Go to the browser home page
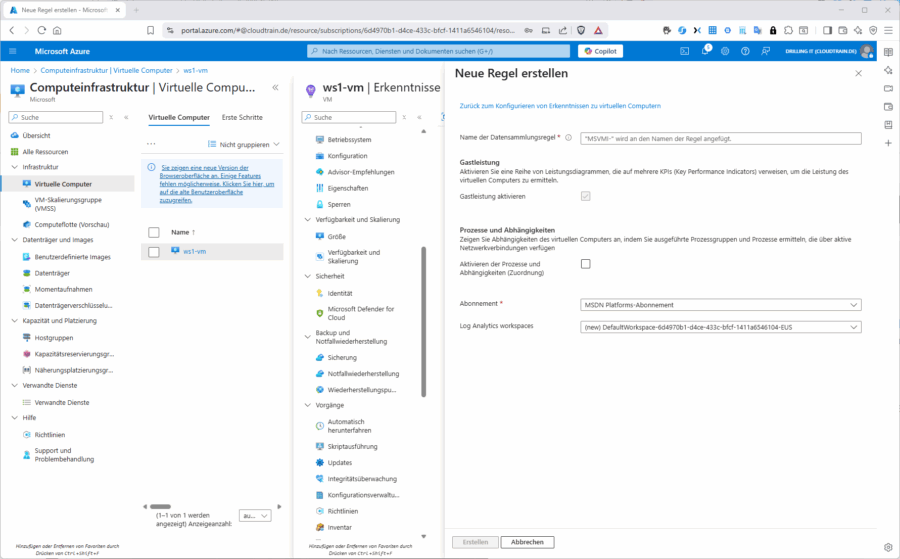This screenshot has height=559, width=900. coord(57,30)
